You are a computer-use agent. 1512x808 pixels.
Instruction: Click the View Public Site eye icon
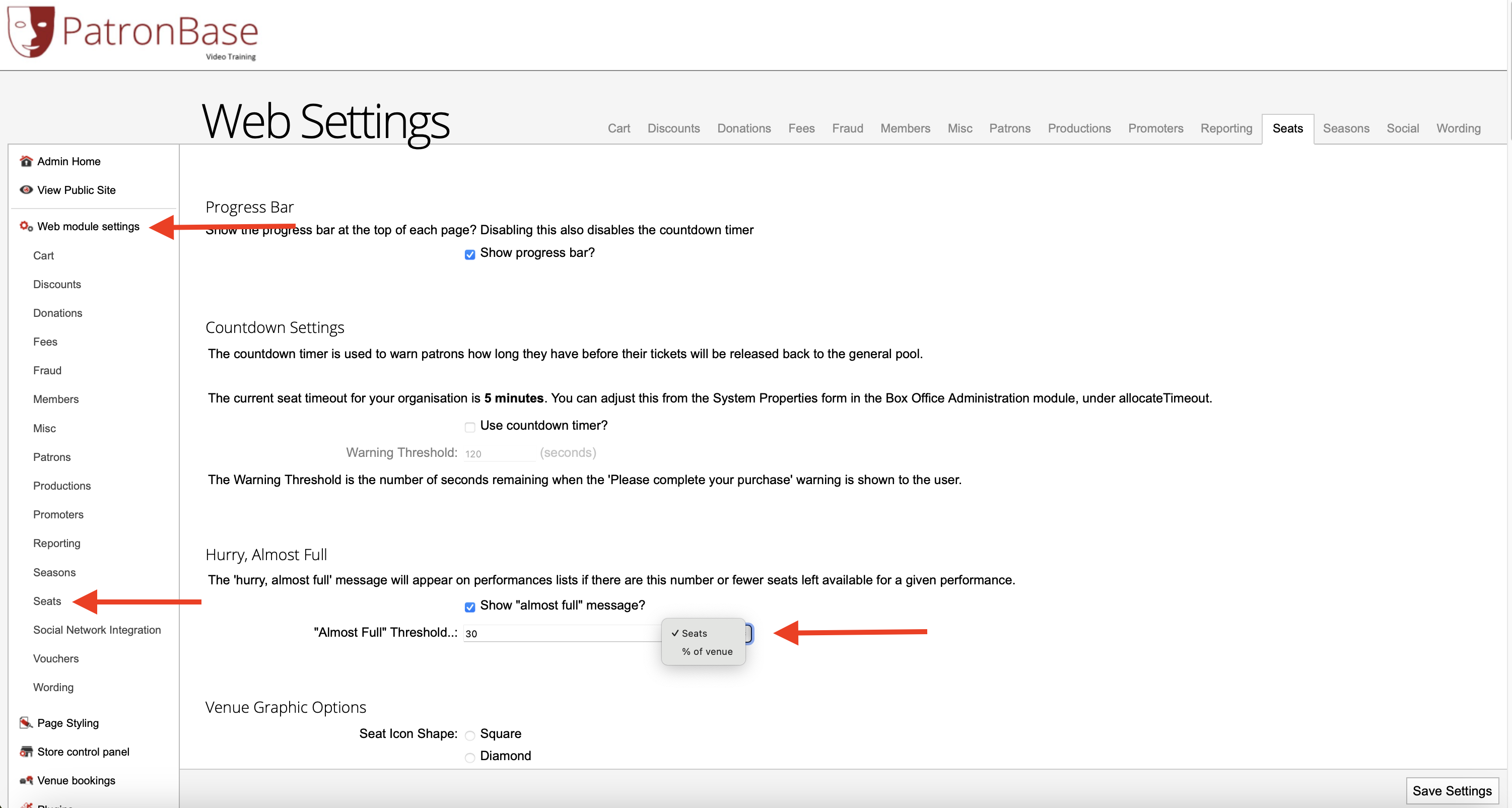26,190
